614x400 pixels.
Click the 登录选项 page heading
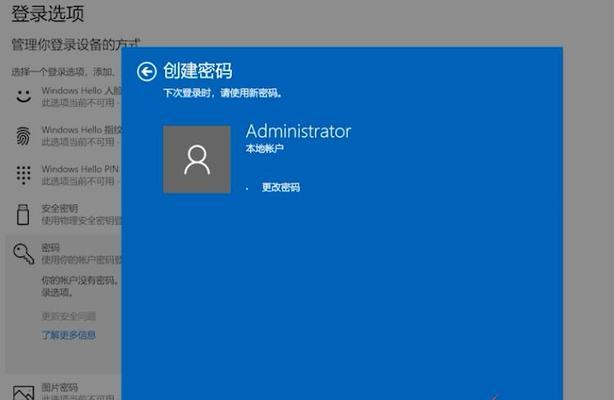coord(47,13)
